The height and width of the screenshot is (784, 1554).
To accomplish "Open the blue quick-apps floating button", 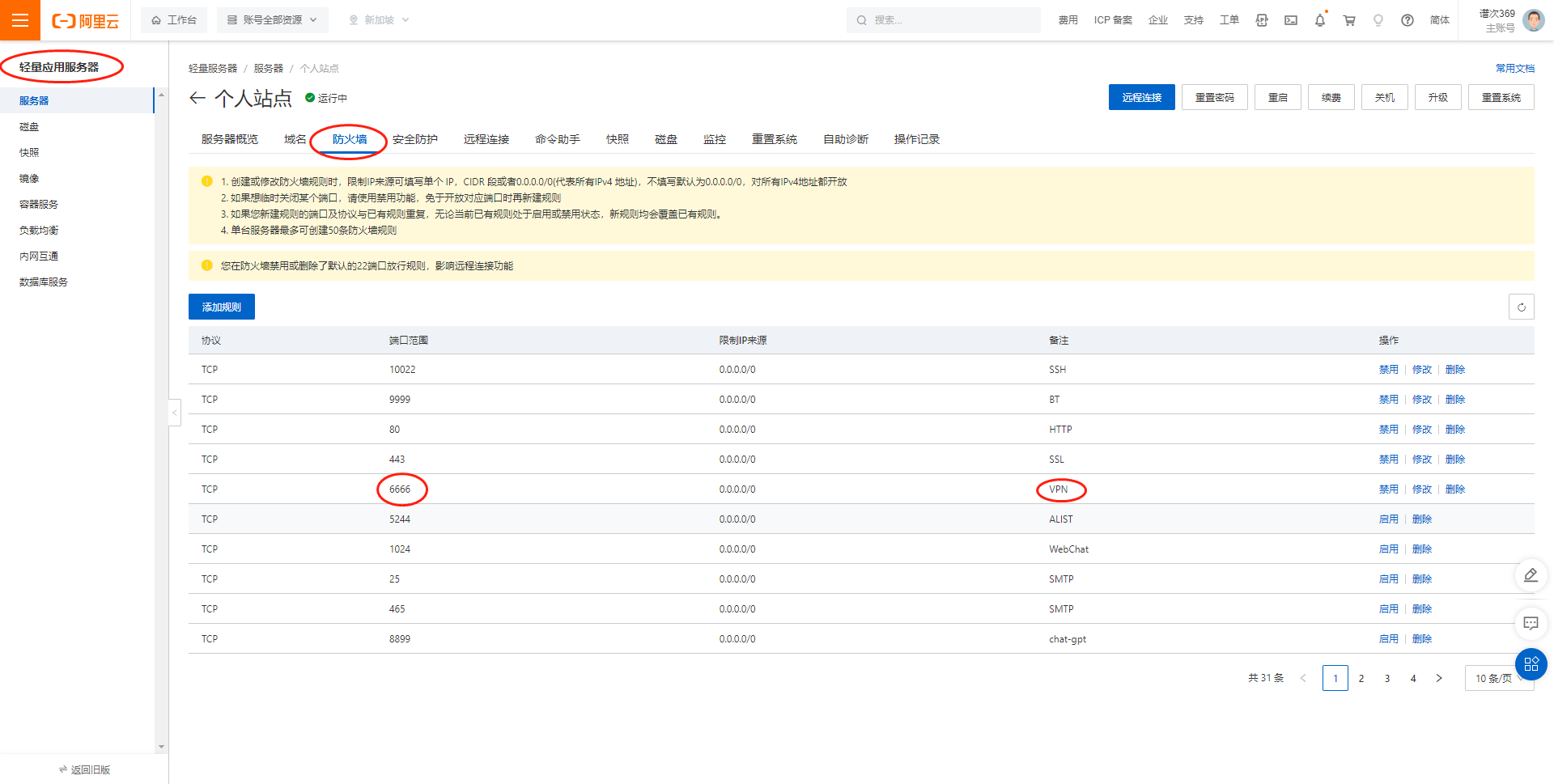I will click(1531, 664).
